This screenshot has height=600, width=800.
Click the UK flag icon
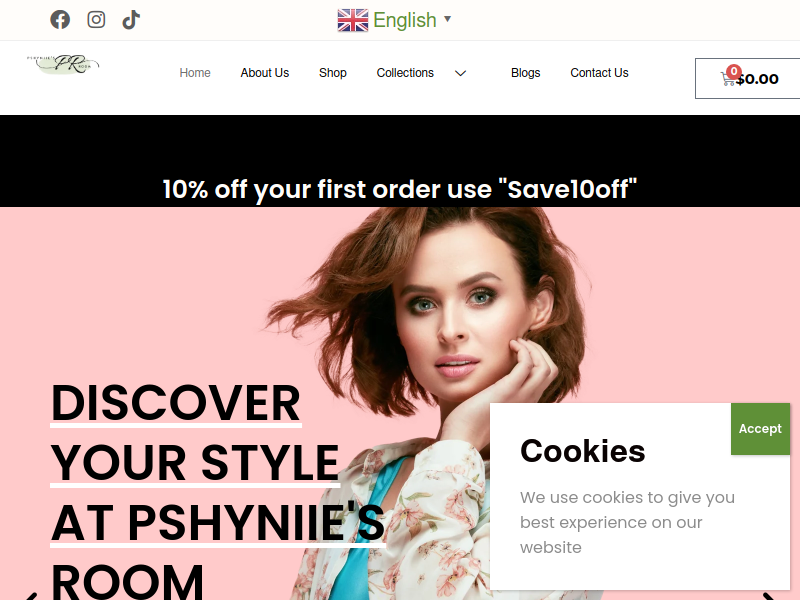point(353,20)
